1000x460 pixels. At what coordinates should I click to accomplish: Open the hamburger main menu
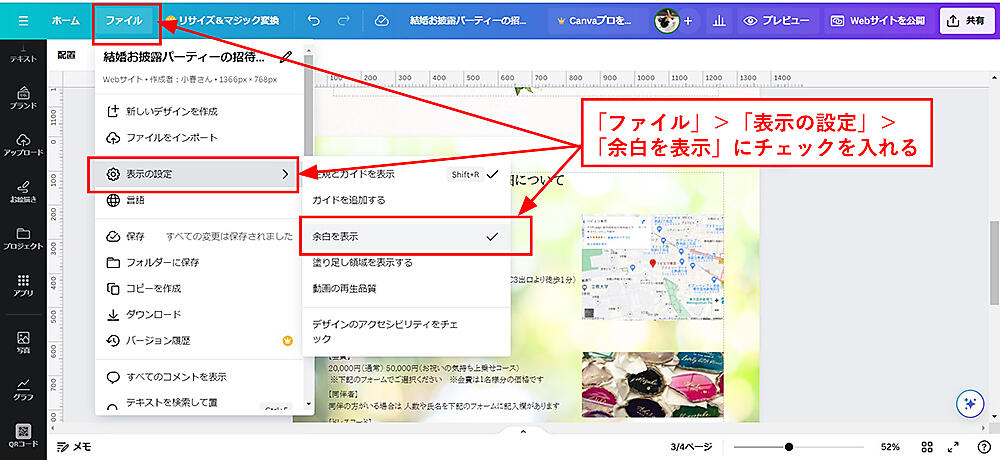23,20
